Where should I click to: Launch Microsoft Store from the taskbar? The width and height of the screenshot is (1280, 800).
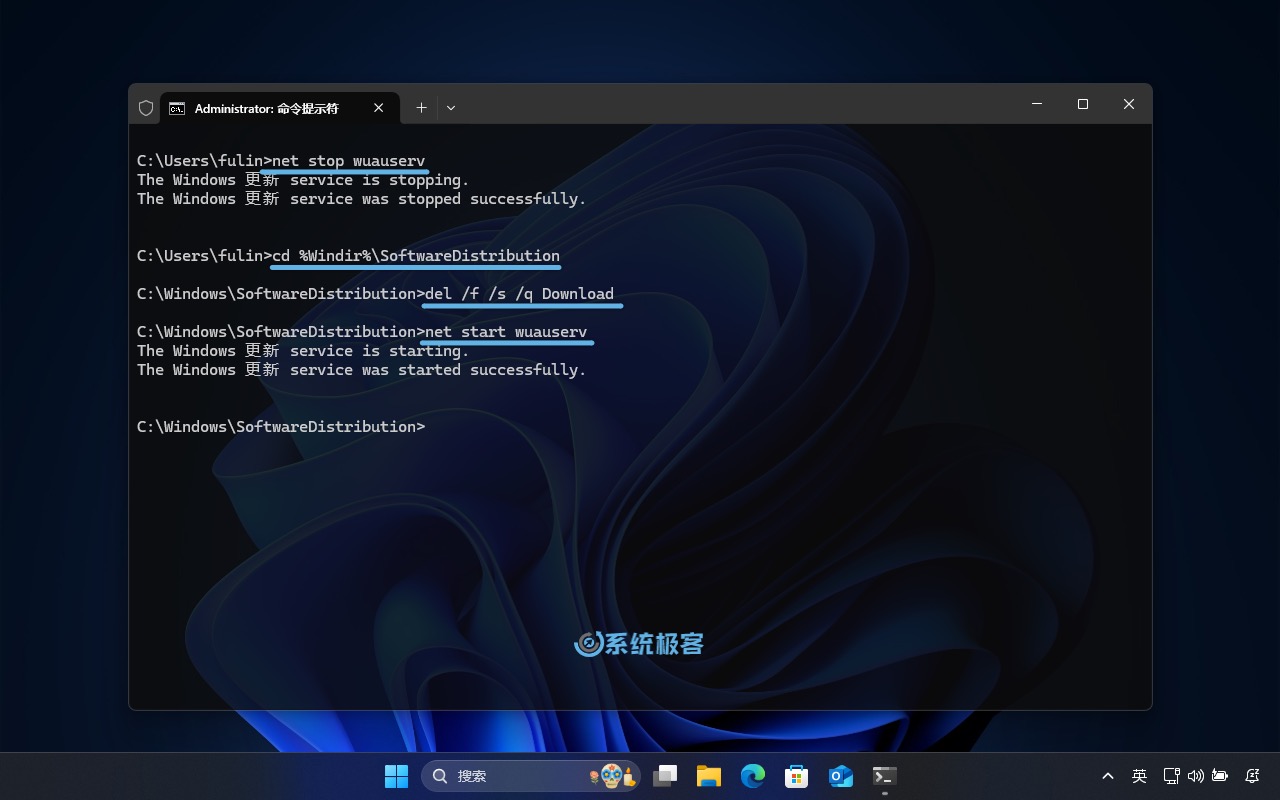(796, 775)
